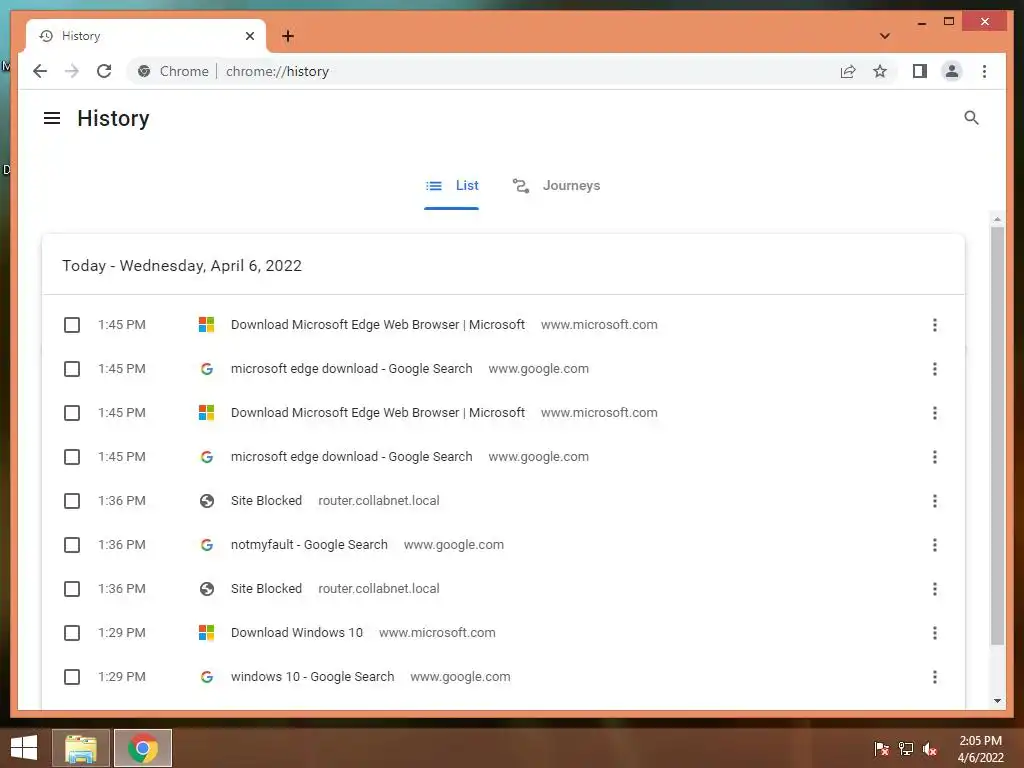Open the tab search dropdown arrow
Image resolution: width=1024 pixels, height=768 pixels.
point(885,36)
